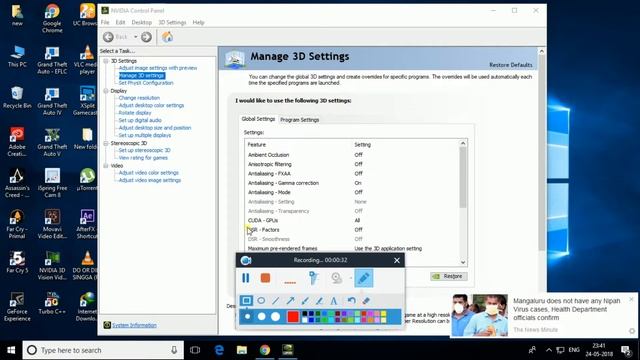
Task: Open Google Chrome desktop icon
Action: click(52, 18)
